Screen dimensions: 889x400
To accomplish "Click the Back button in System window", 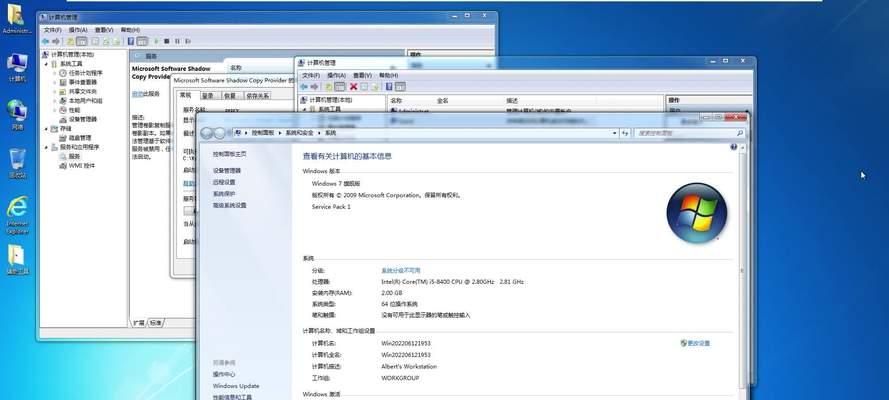I will [x=207, y=133].
